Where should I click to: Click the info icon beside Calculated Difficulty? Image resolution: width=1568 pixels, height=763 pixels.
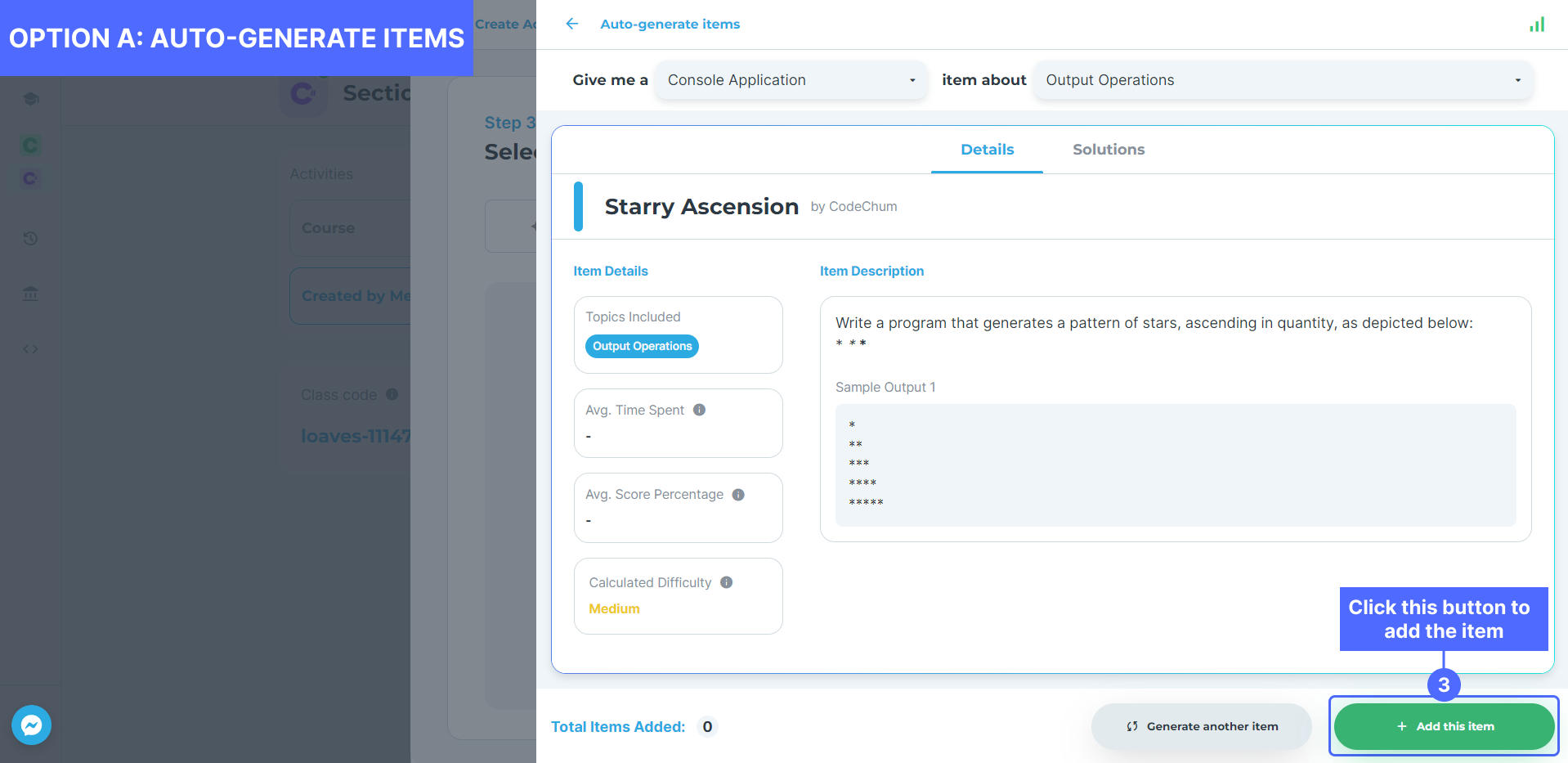pyautogui.click(x=726, y=582)
